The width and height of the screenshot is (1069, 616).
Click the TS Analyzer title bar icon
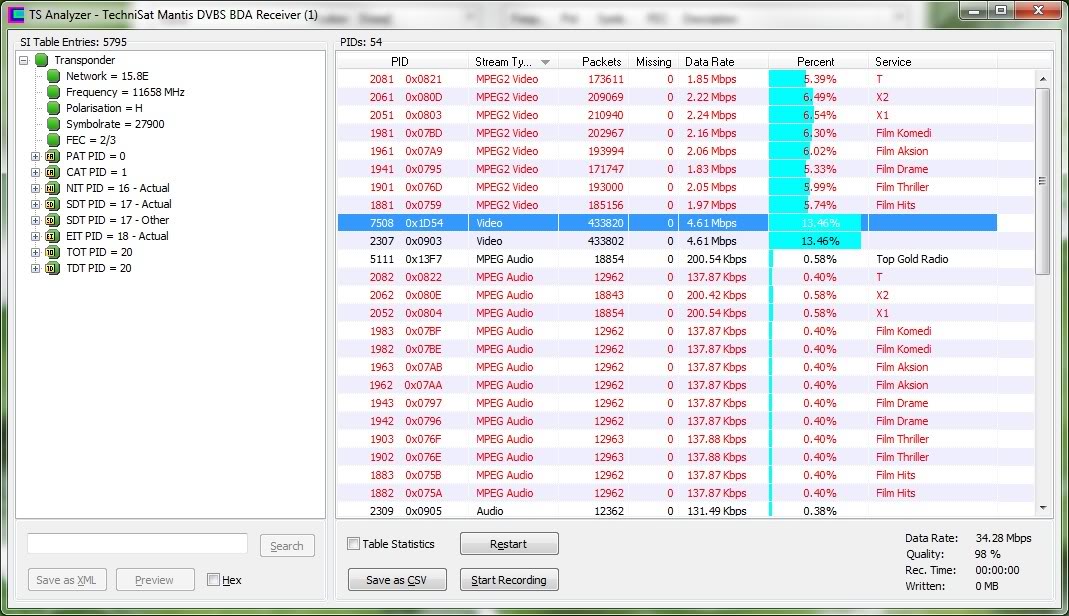click(15, 15)
